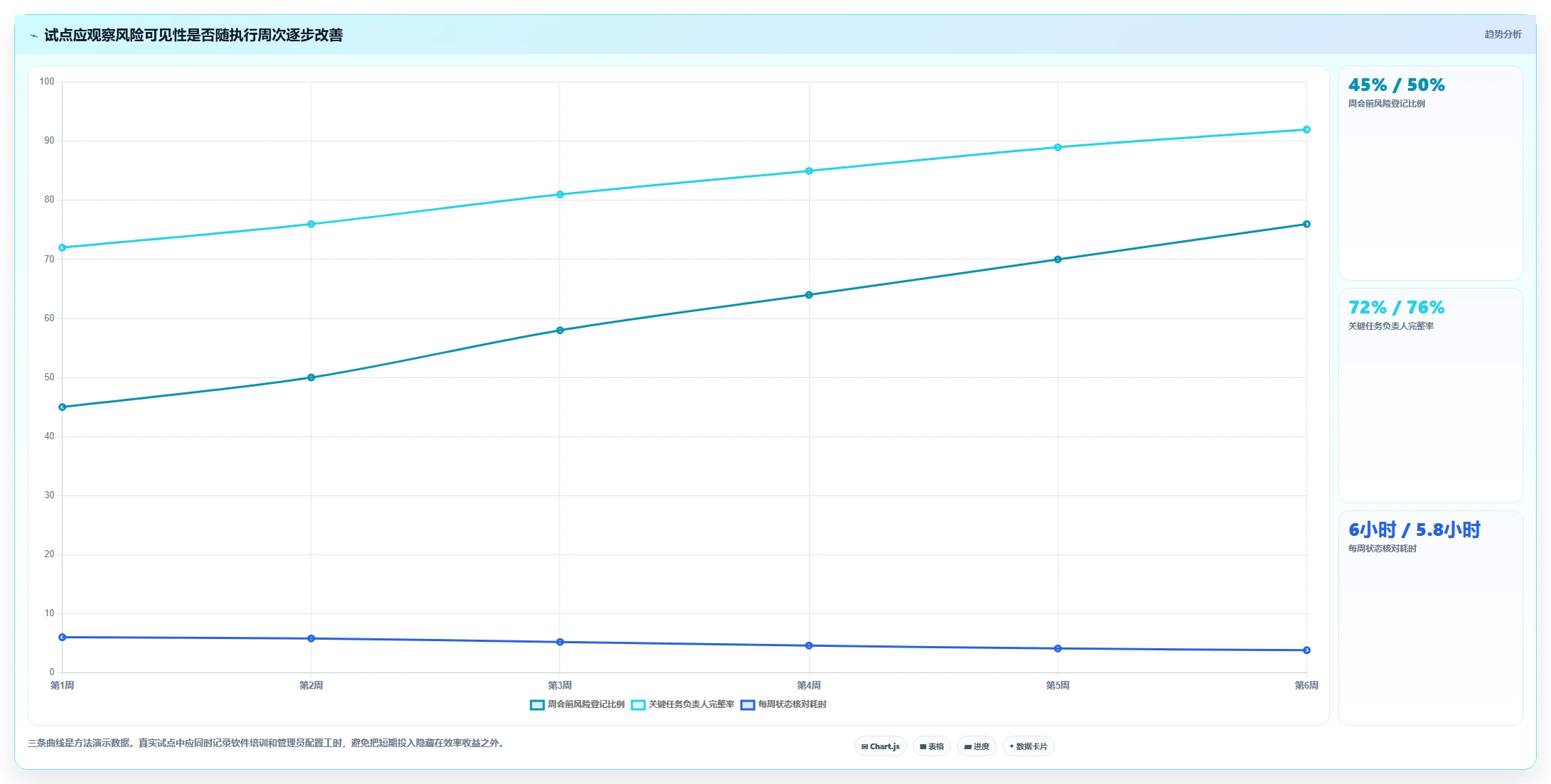Click the 30 y-axis label
1551x784 pixels.
point(49,495)
